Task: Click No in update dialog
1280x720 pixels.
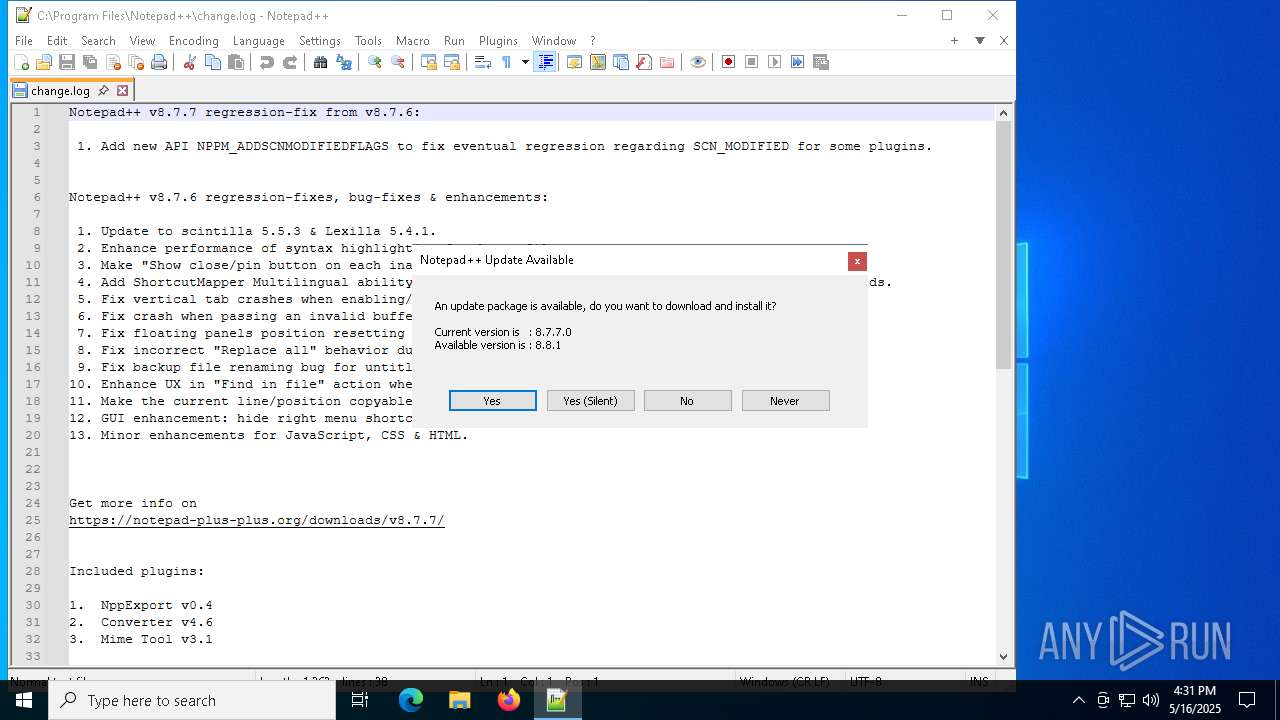Action: click(687, 401)
